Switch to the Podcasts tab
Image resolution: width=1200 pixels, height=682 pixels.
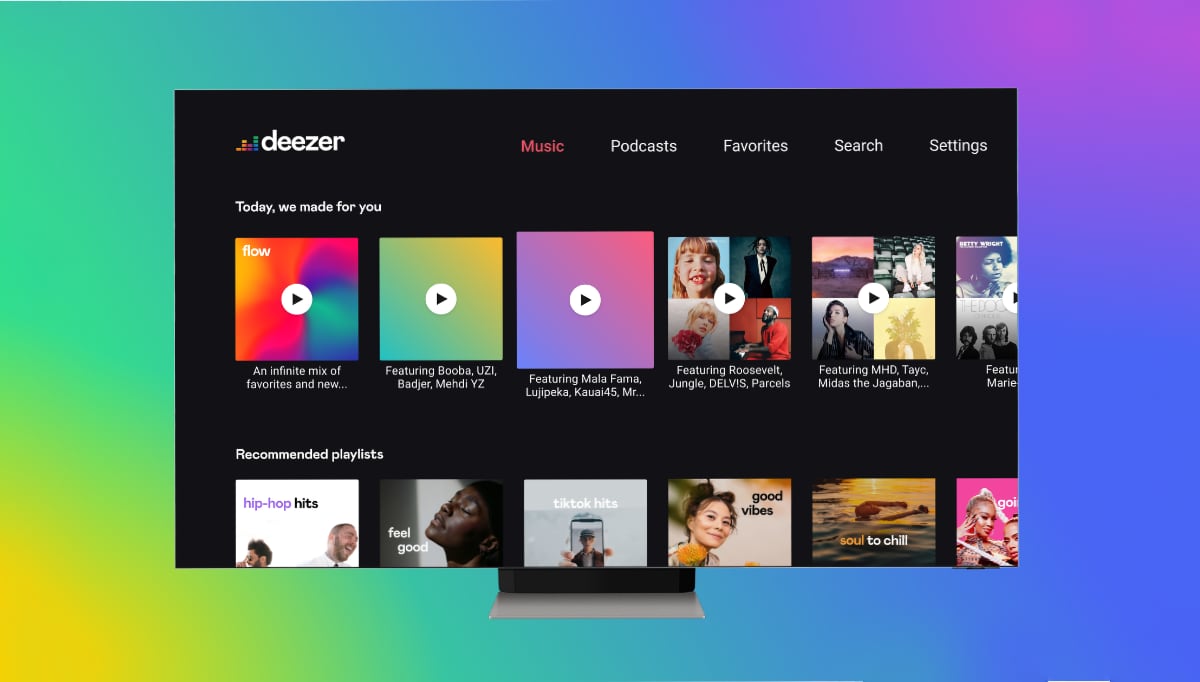[x=644, y=146]
